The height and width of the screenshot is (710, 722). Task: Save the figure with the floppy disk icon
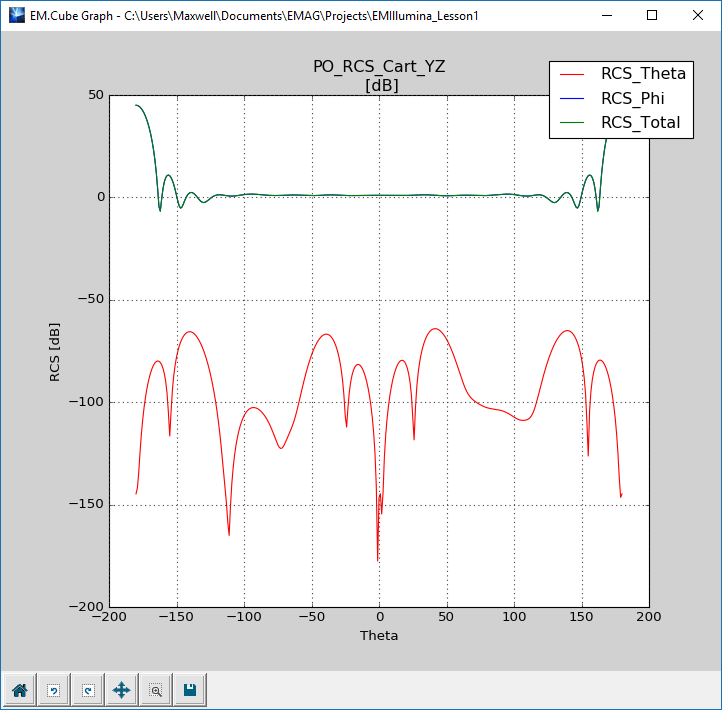click(x=190, y=690)
